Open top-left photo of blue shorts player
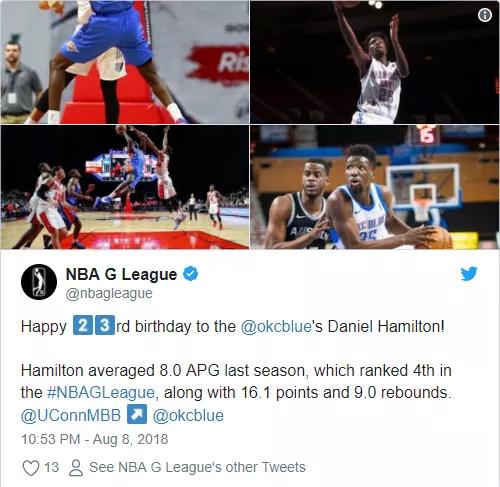Viewport: 500px width, 487px height. click(125, 62)
